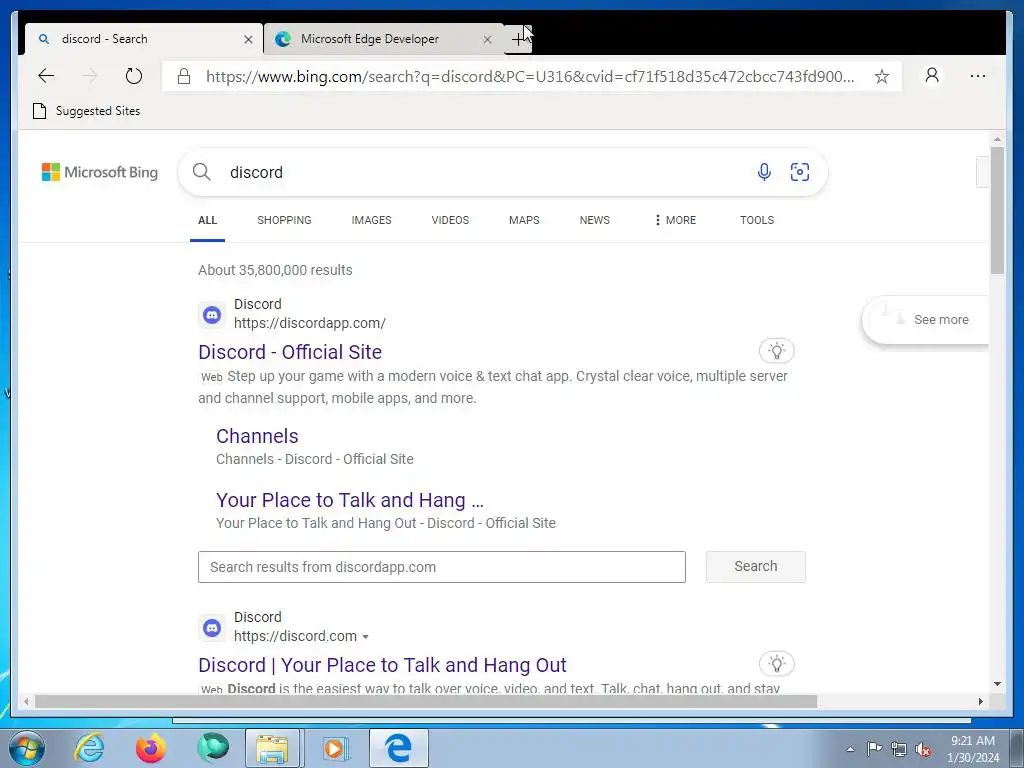Click the horizontal scrollbar thumb
1024x768 pixels.
(425, 701)
